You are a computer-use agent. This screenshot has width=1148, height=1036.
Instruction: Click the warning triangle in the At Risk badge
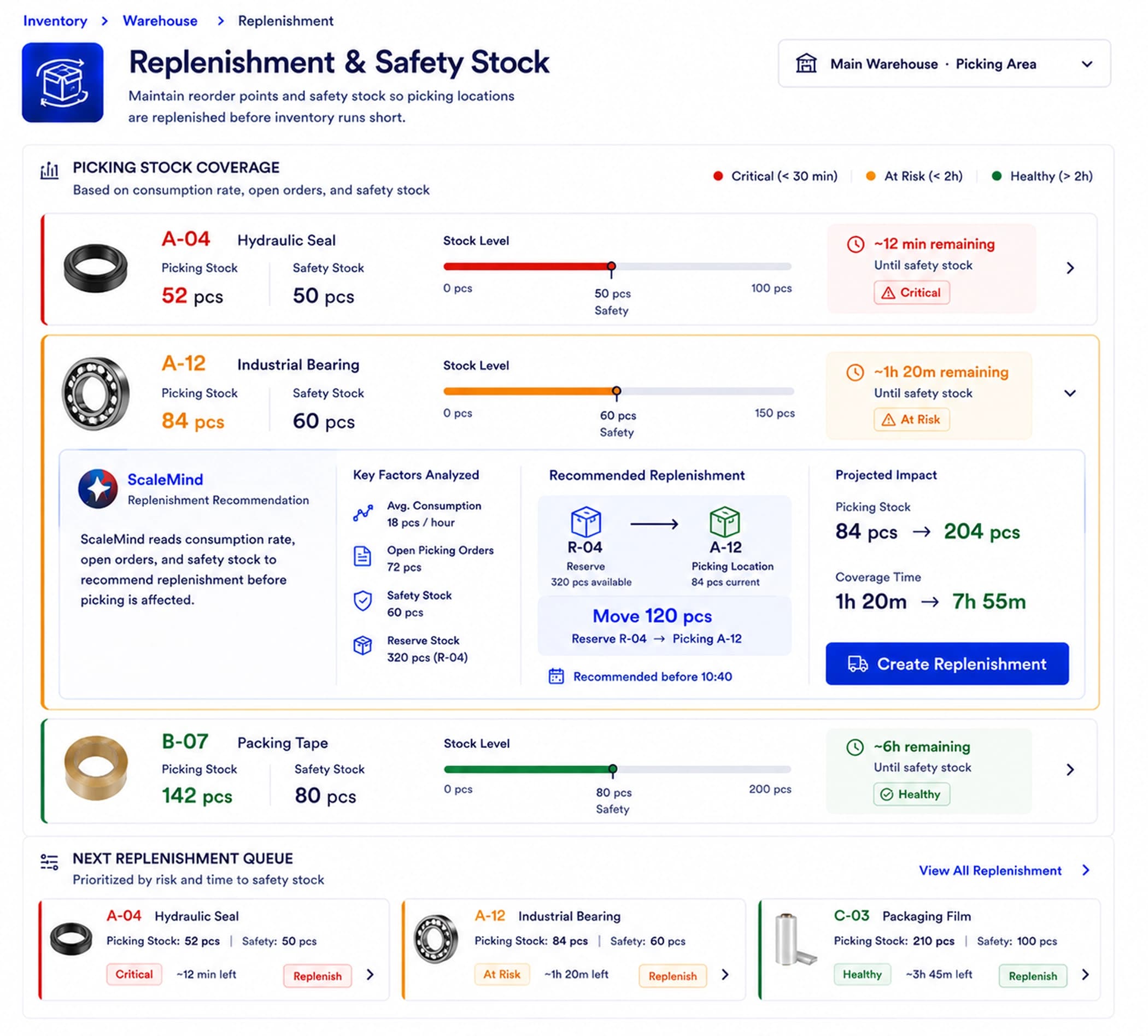pyautogui.click(x=888, y=420)
